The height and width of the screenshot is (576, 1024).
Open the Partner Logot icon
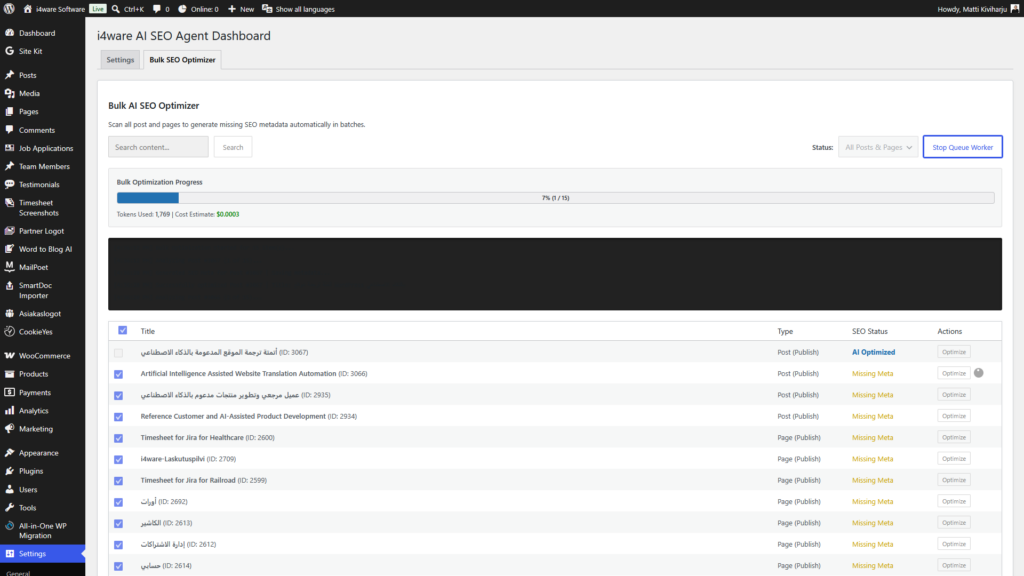10,231
